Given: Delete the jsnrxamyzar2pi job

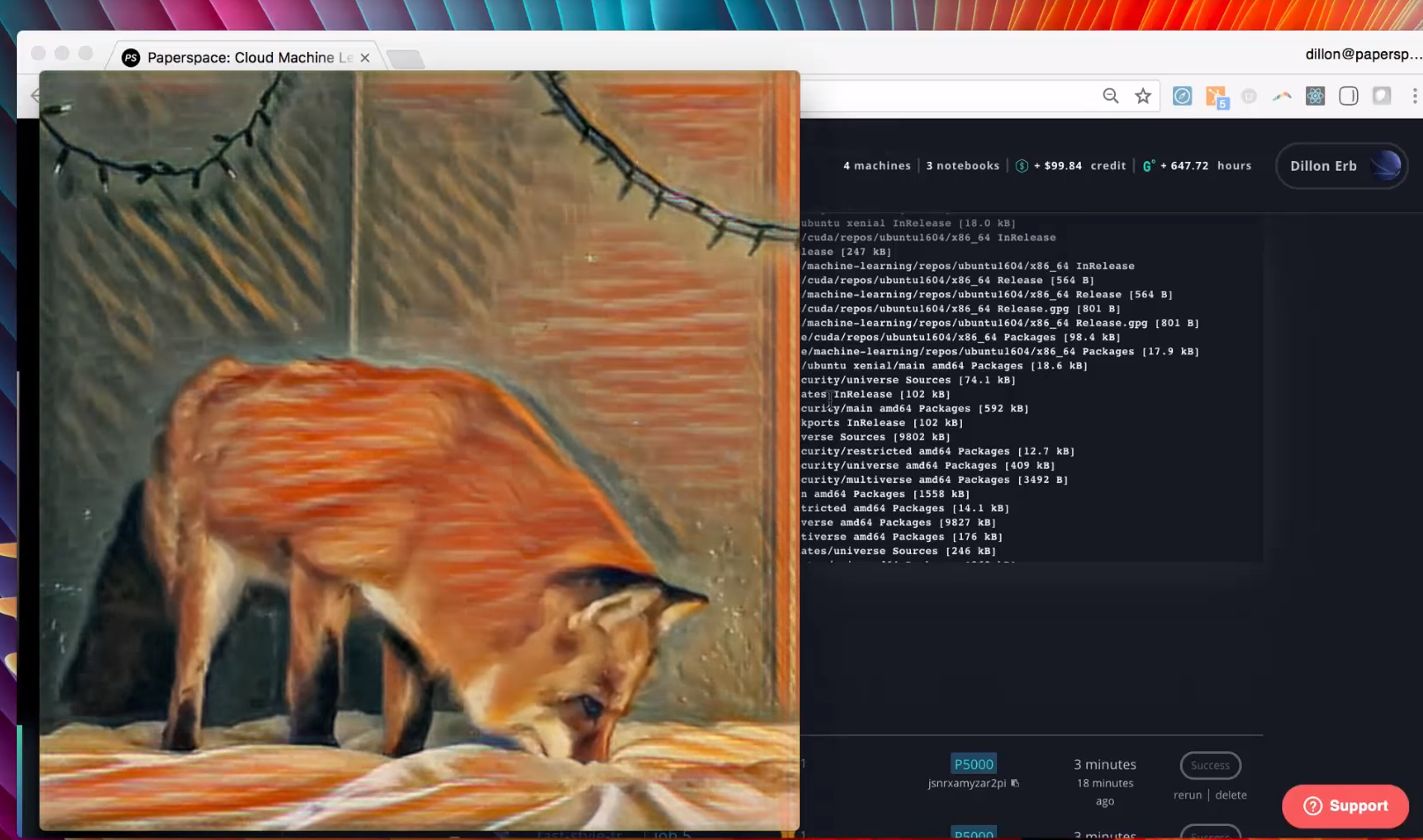Looking at the screenshot, I should click(1231, 794).
